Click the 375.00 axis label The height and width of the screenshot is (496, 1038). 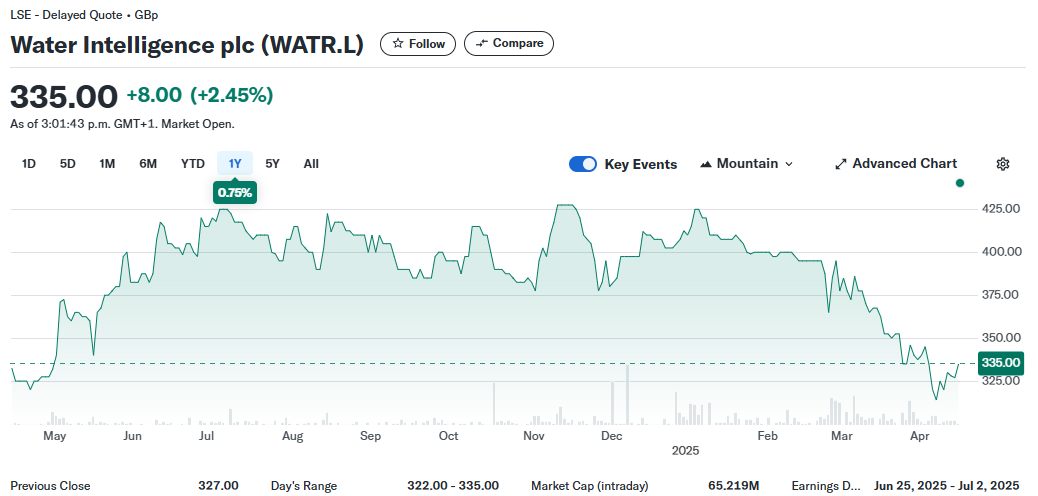coord(1002,295)
